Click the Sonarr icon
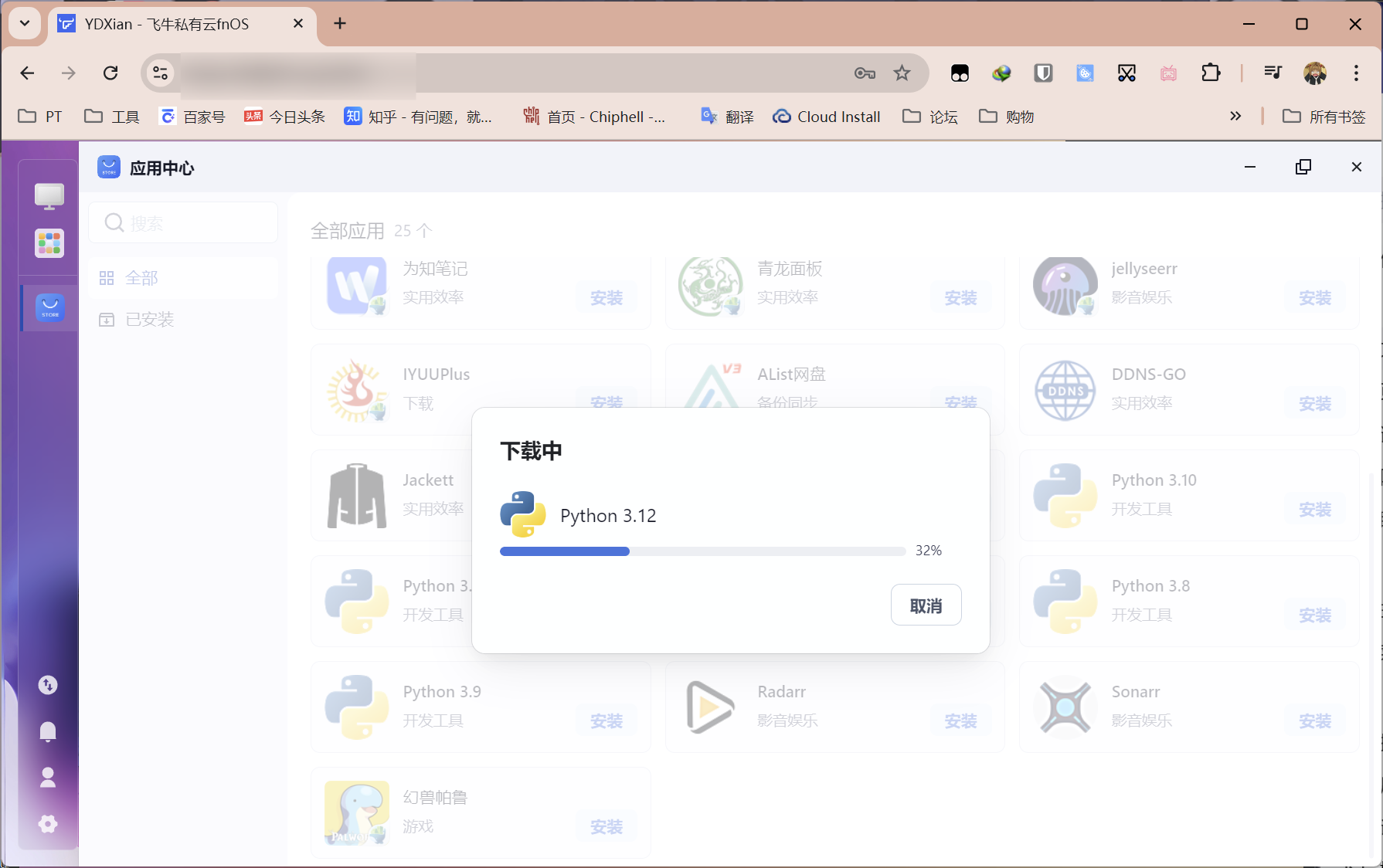1383x868 pixels. click(x=1065, y=707)
